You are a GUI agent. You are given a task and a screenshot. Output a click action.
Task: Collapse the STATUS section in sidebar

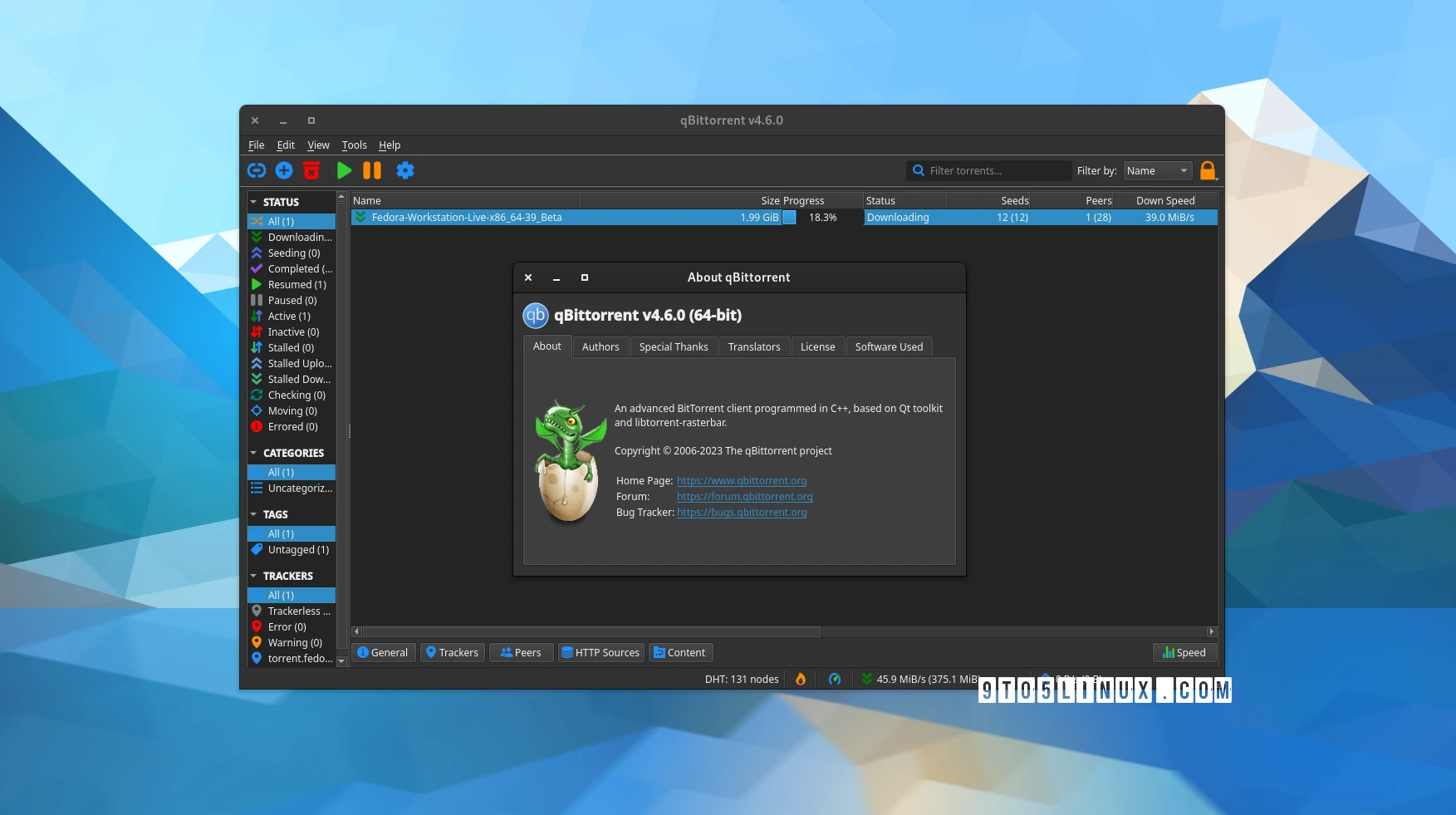254,201
